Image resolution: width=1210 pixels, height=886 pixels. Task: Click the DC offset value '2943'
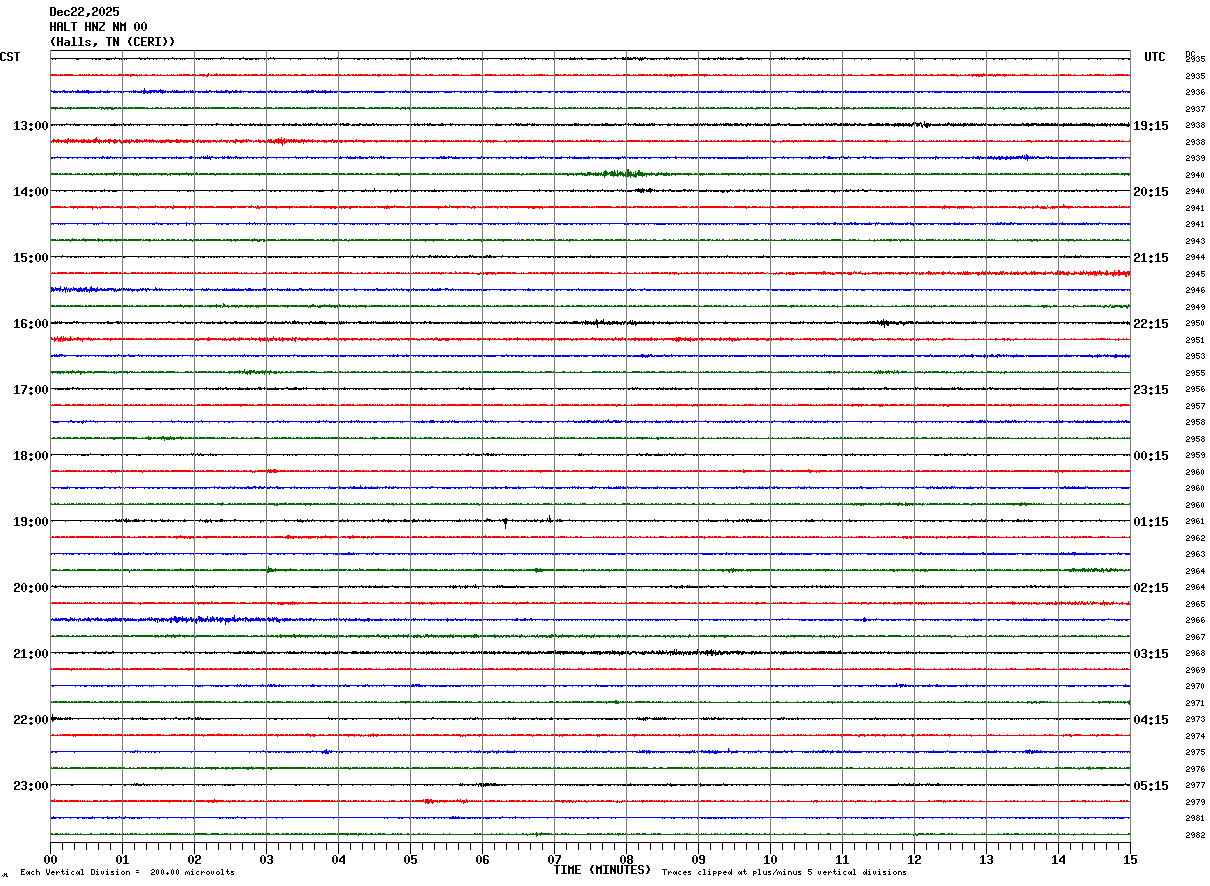pos(1195,241)
